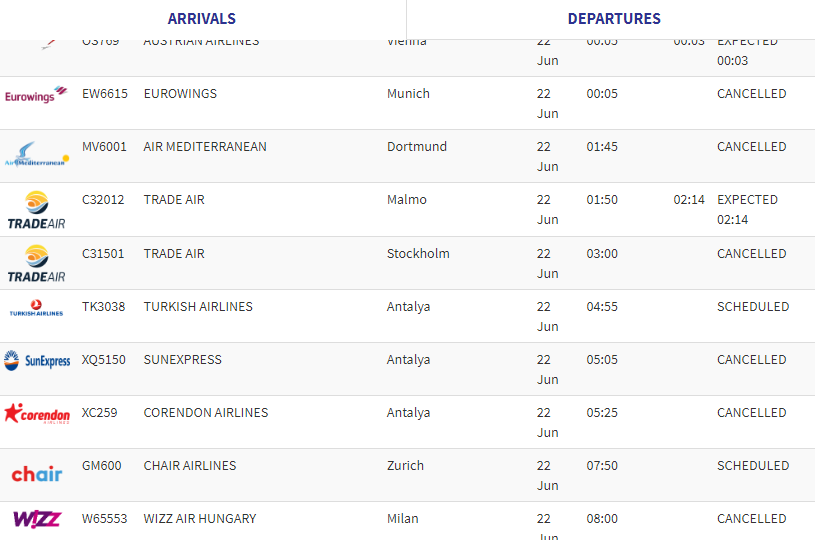Select flight number MV6001

coord(104,147)
